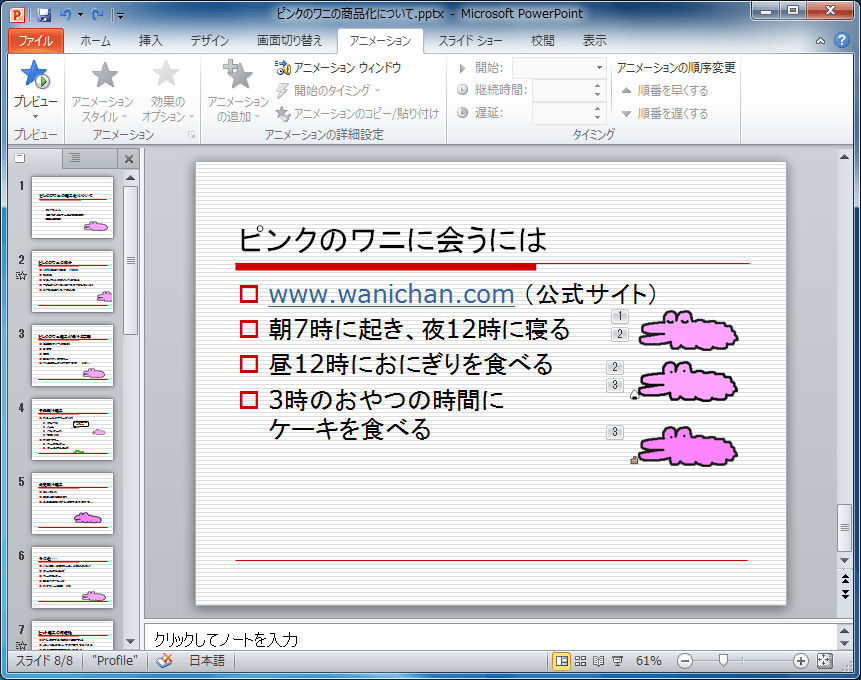Open the アニメーション group dialog launcher
This screenshot has width=861, height=680.
192,135
